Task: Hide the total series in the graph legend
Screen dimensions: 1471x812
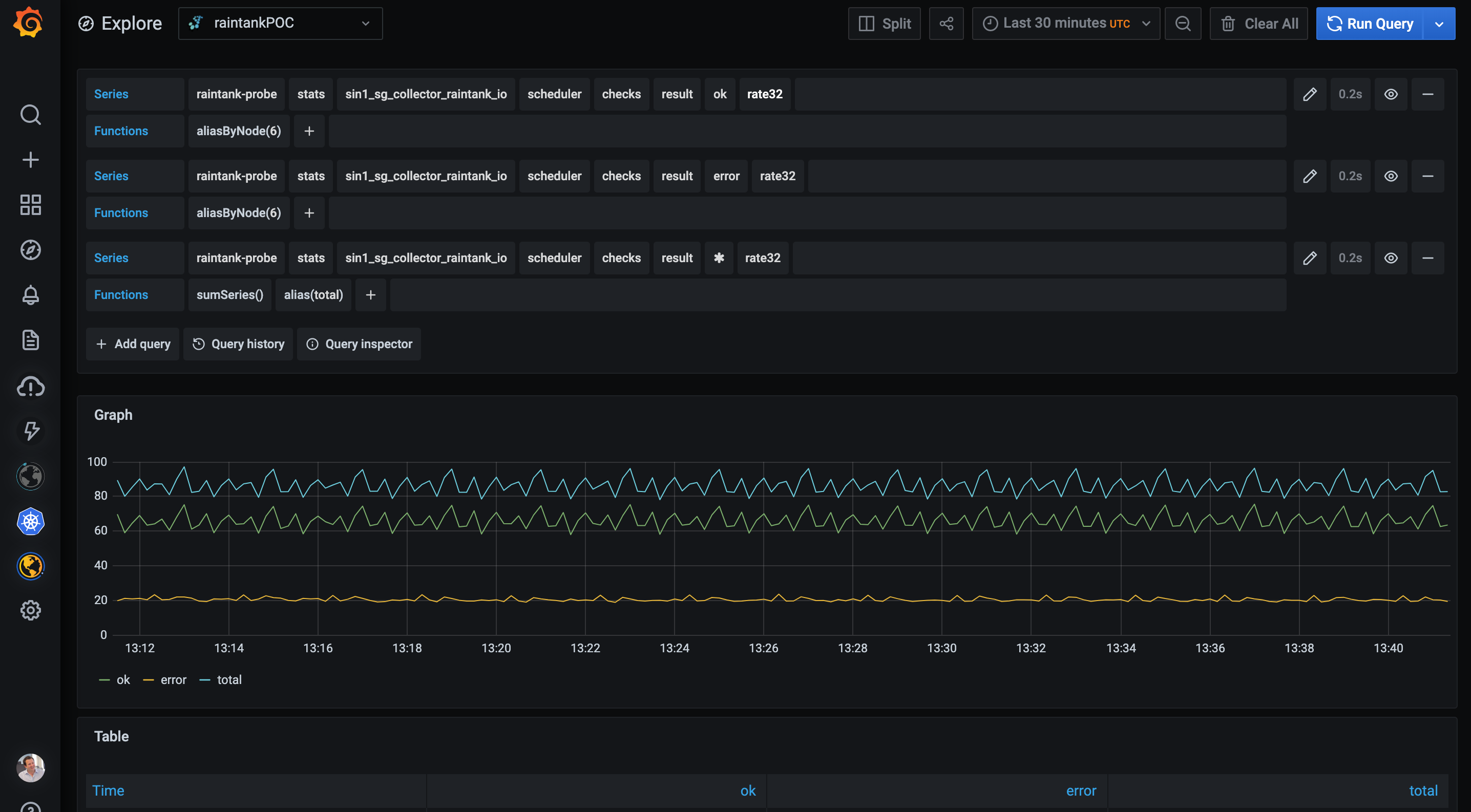Action: click(x=229, y=679)
